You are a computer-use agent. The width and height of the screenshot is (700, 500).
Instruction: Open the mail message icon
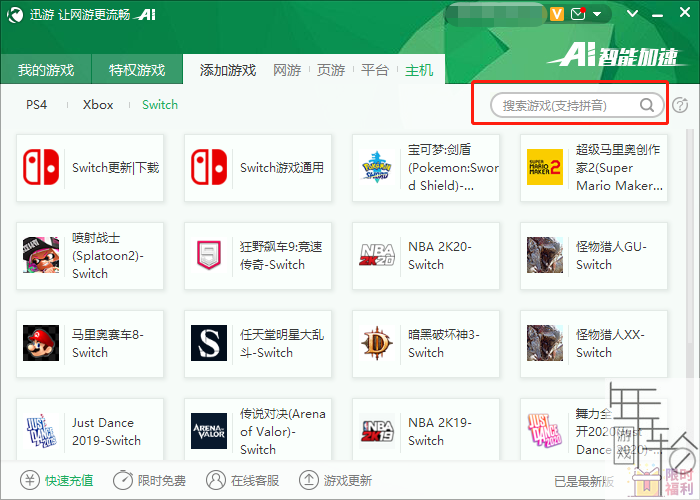pyautogui.click(x=578, y=14)
